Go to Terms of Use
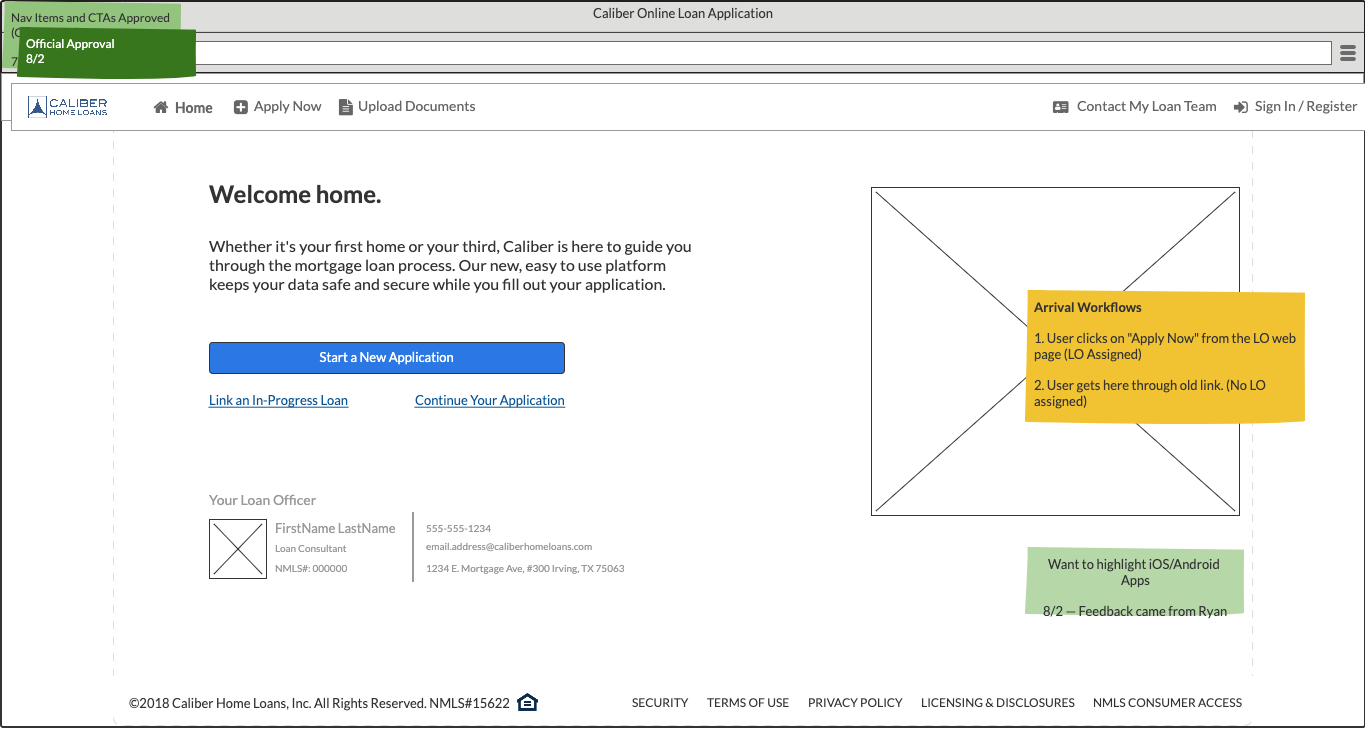The width and height of the screenshot is (1365, 737). point(748,703)
